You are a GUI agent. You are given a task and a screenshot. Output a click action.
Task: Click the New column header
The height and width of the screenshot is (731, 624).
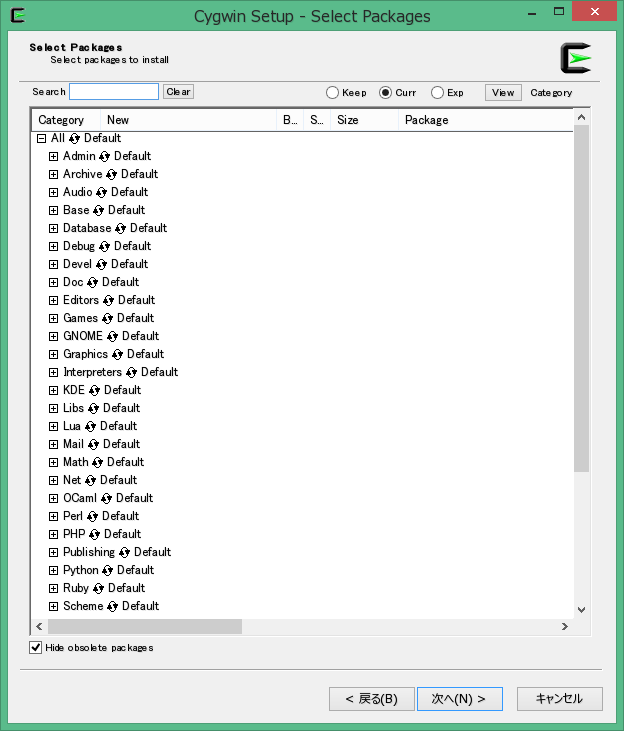pos(188,120)
